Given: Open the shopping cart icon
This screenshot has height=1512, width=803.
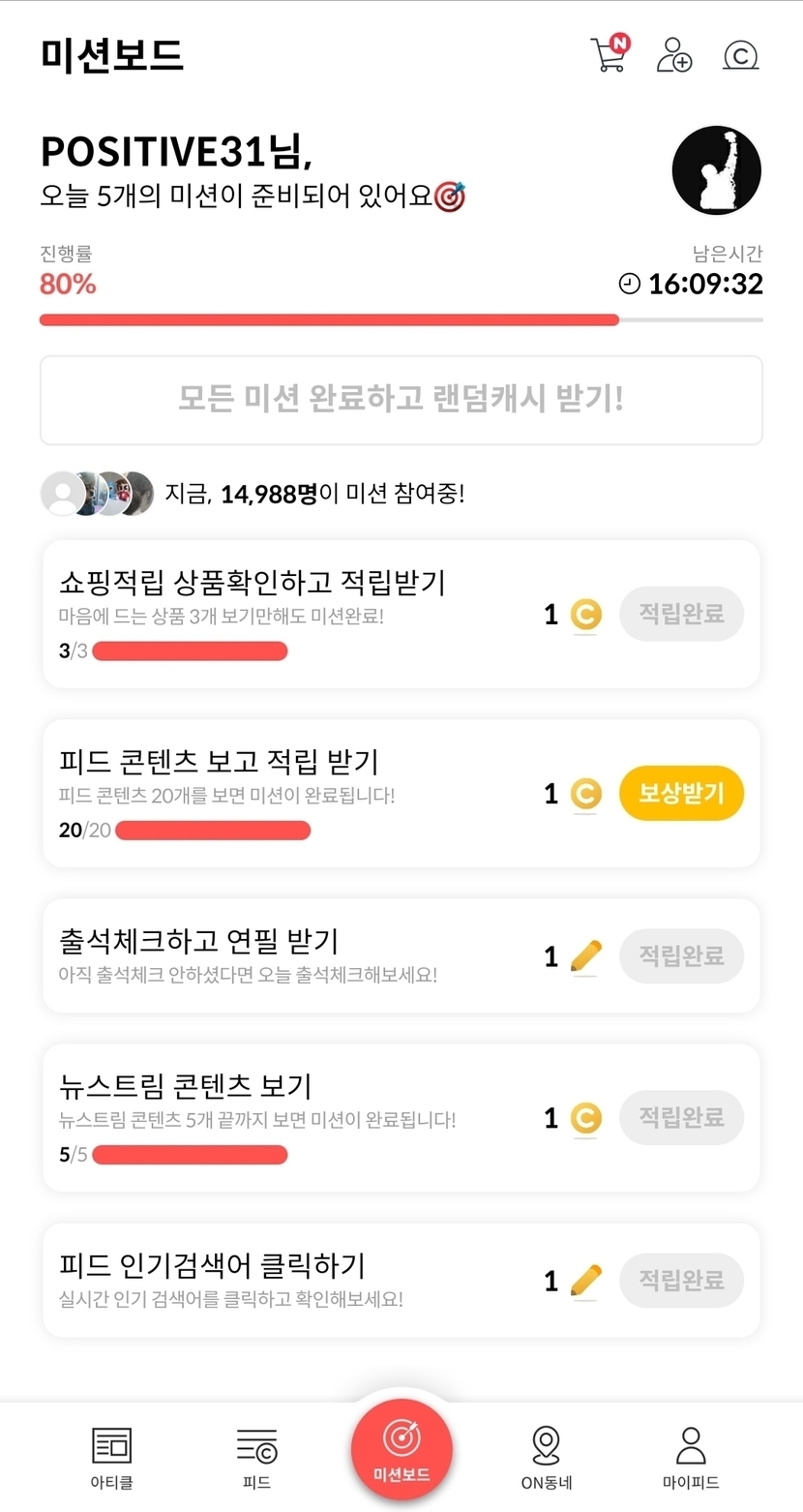Looking at the screenshot, I should coord(609,54).
